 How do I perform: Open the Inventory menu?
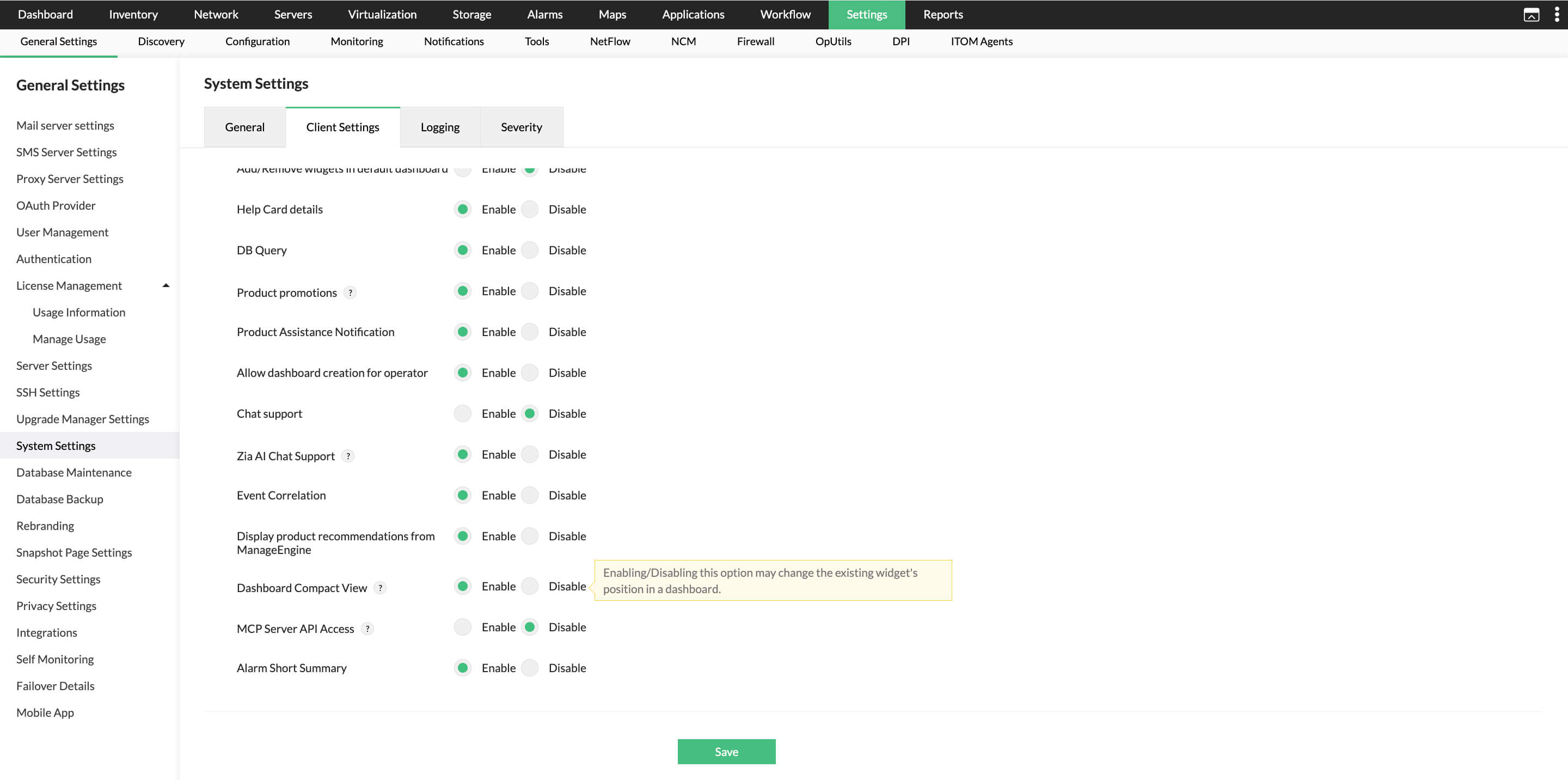pos(133,14)
